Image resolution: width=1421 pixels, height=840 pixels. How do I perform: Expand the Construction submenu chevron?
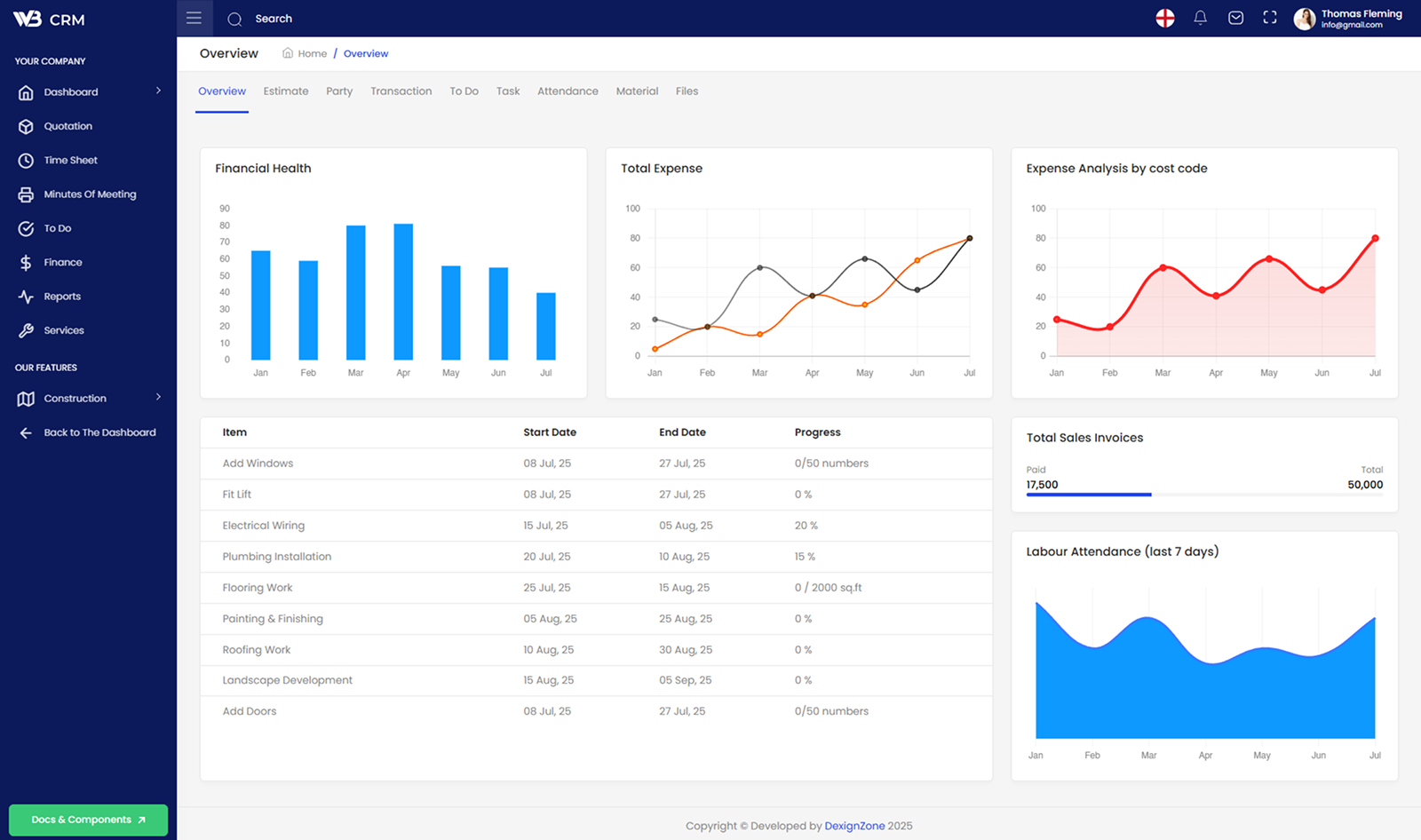click(x=158, y=397)
